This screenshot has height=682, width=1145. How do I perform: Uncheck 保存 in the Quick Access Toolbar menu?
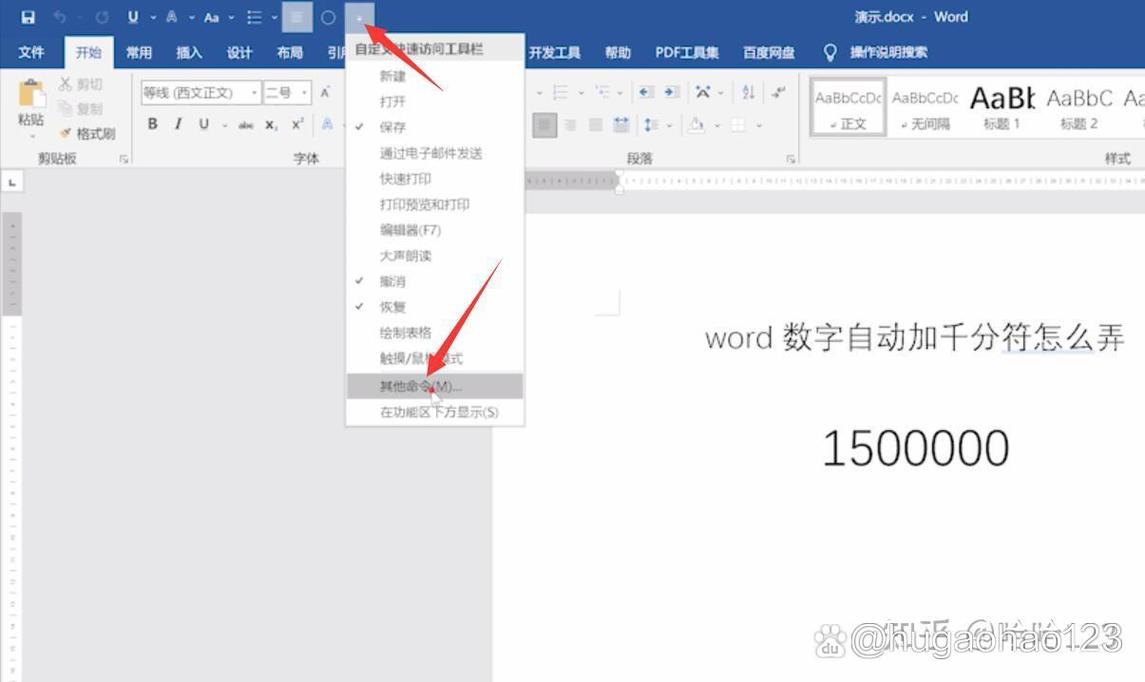click(x=400, y=127)
